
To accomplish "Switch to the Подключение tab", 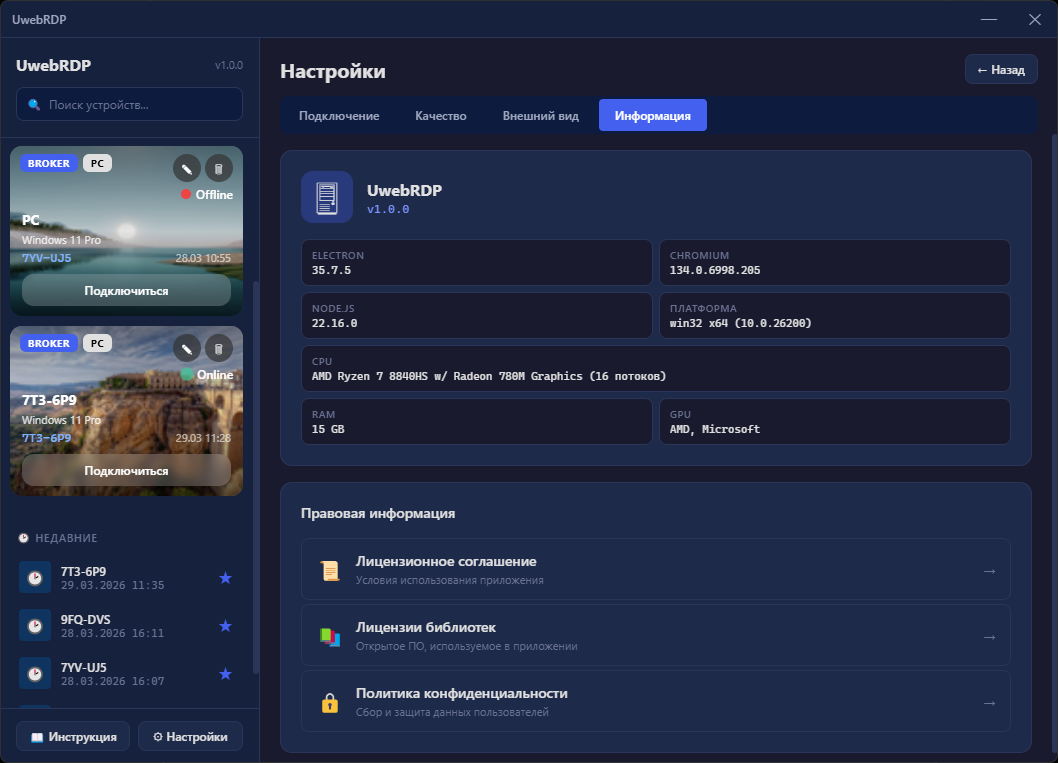I will point(339,116).
